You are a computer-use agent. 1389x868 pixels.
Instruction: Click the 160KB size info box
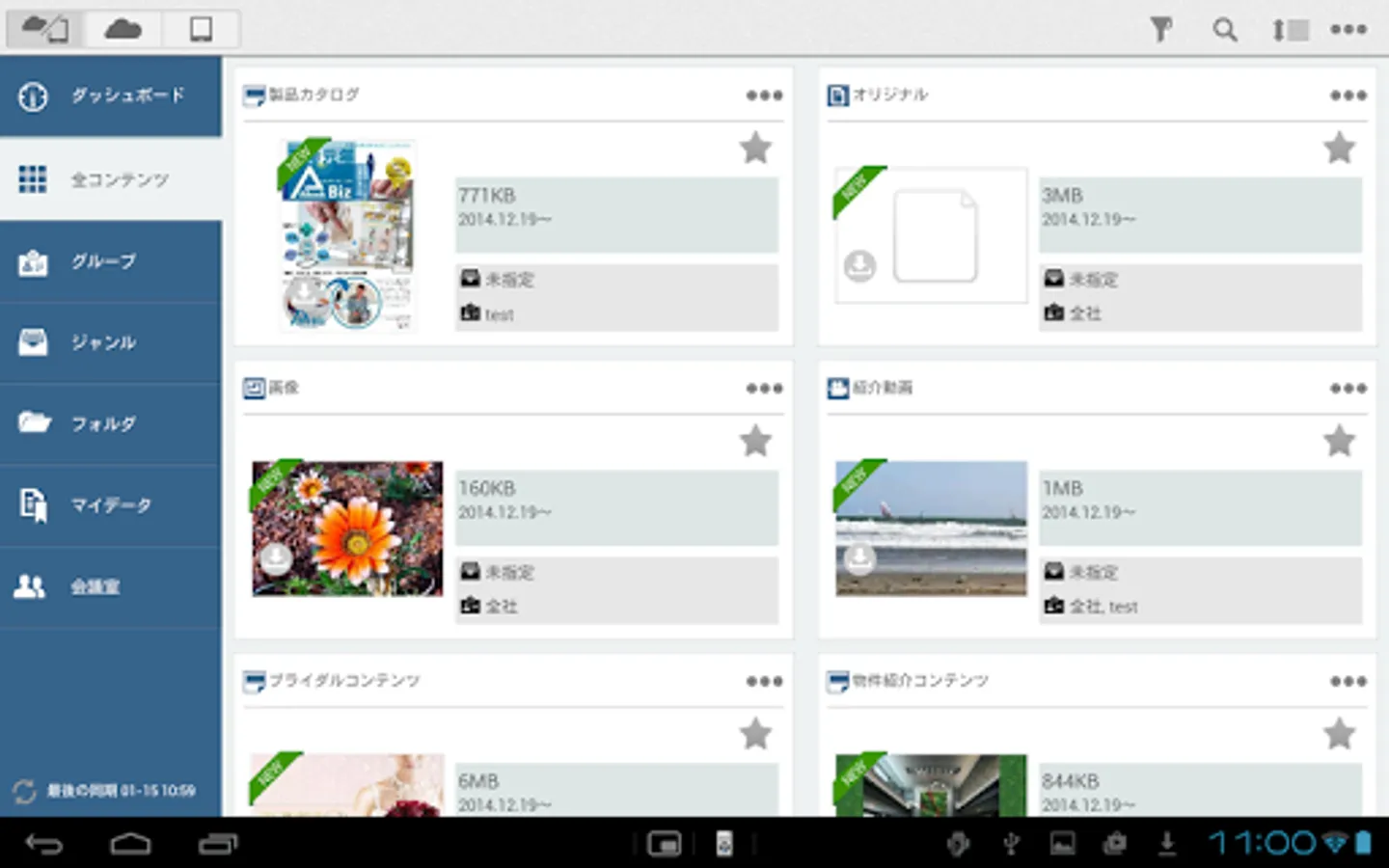tap(616, 508)
